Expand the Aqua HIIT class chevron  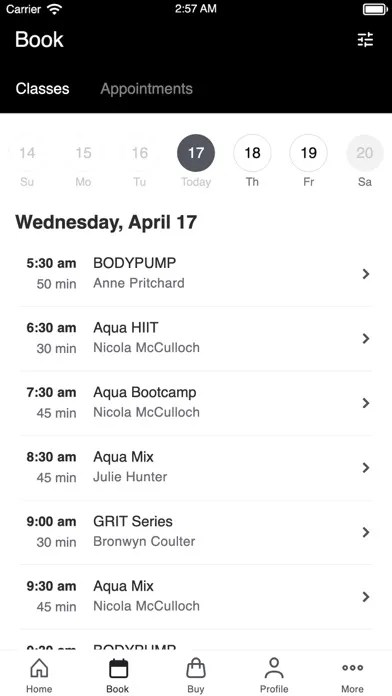click(366, 339)
